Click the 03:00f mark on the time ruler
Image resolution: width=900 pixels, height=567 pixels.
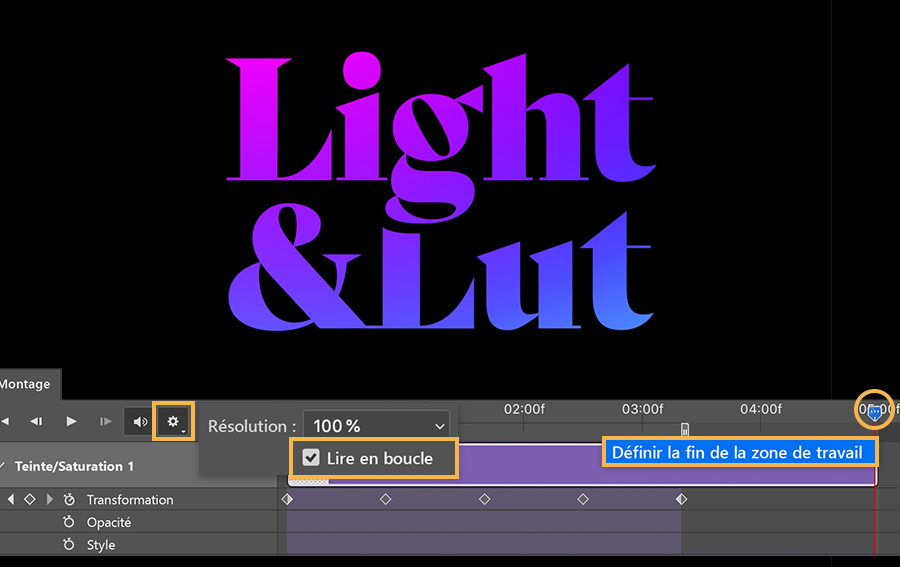point(642,409)
